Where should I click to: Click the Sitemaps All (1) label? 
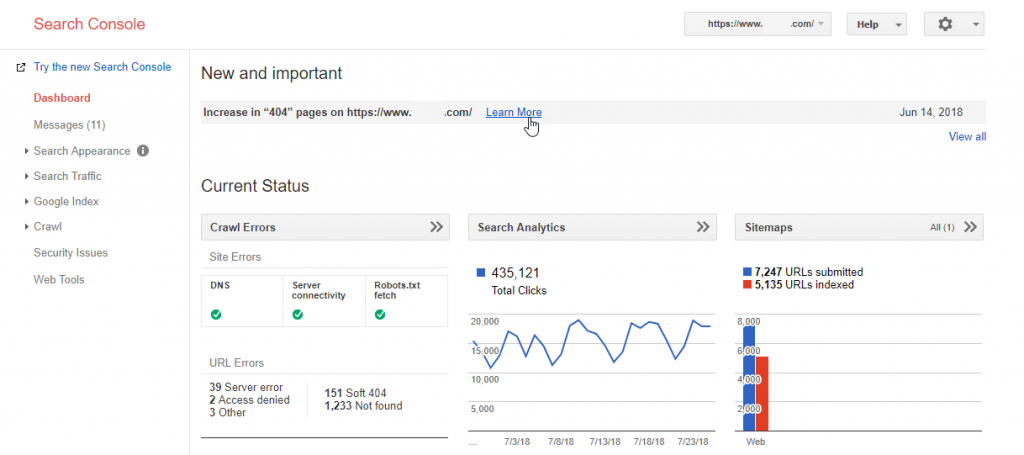tap(942, 228)
